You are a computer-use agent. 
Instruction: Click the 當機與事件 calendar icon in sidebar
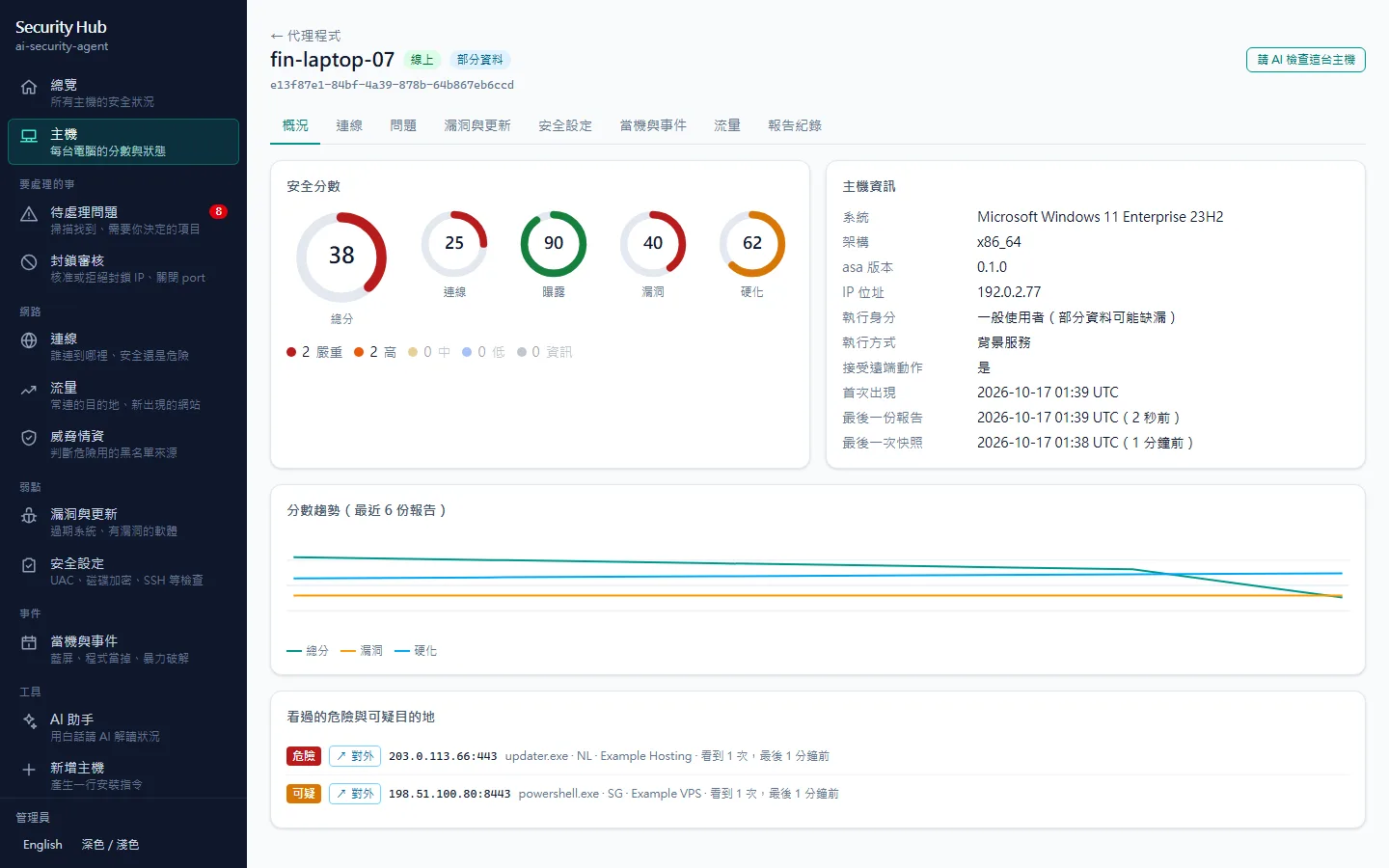coord(29,643)
